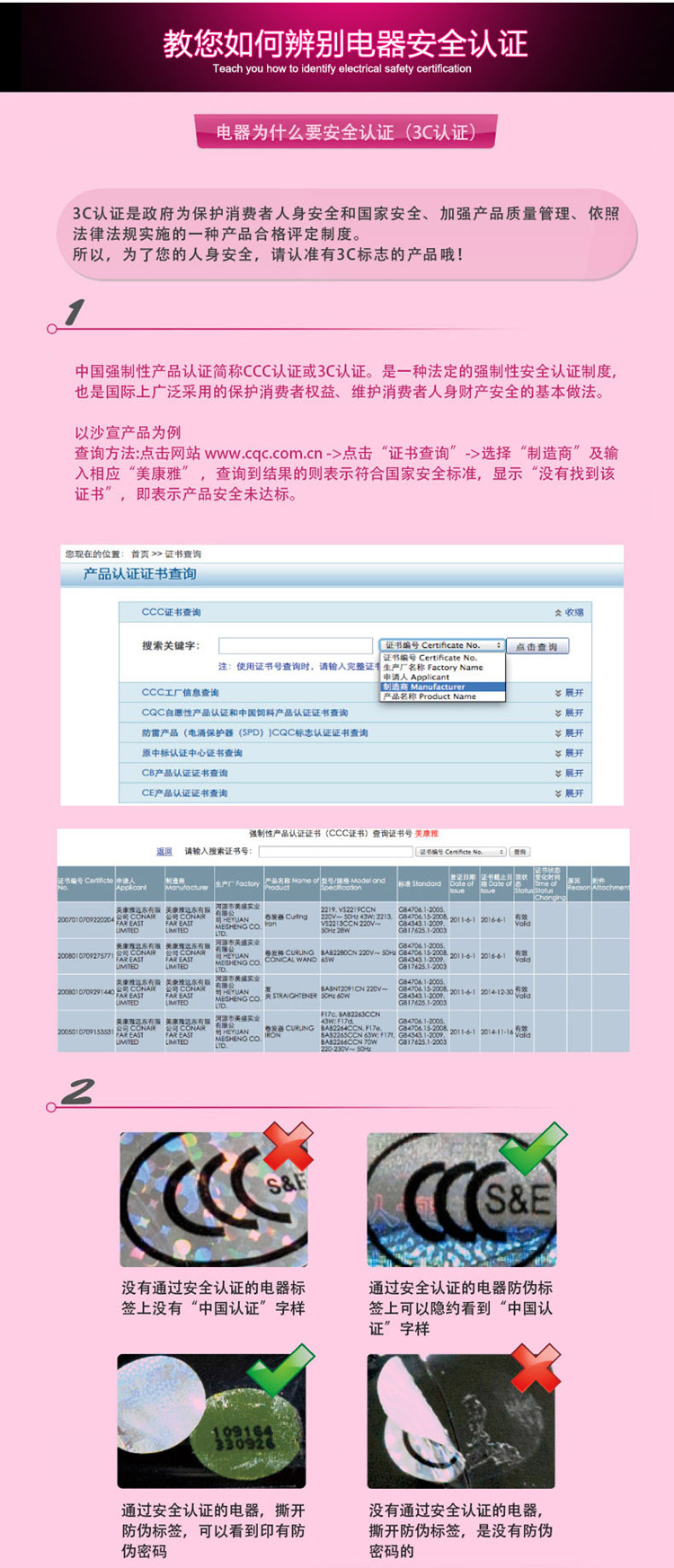Viewport: 674px width, 1568px height.
Task: Click certificate number 2008010709275771
Action: (85, 956)
